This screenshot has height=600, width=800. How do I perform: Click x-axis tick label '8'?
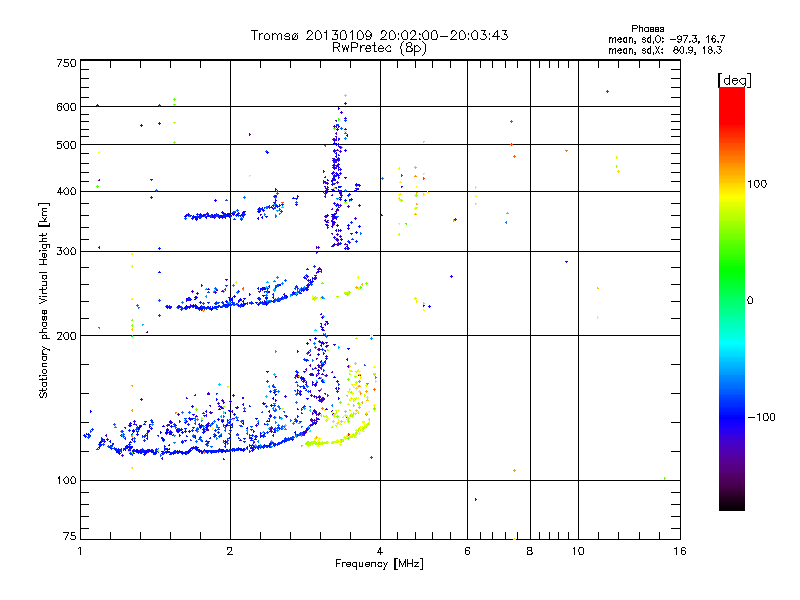(x=530, y=551)
